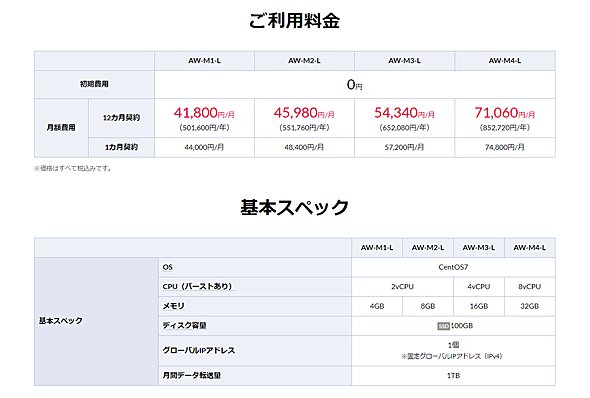The width and height of the screenshot is (590, 398).
Task: Click the 12カ月契約 row label
Action: point(121,118)
